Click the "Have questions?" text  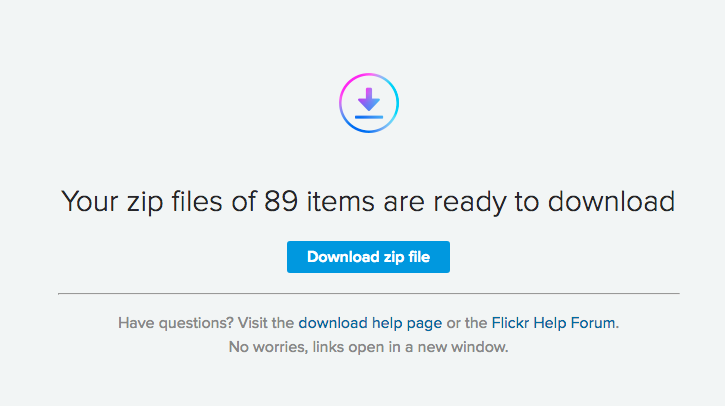point(176,323)
